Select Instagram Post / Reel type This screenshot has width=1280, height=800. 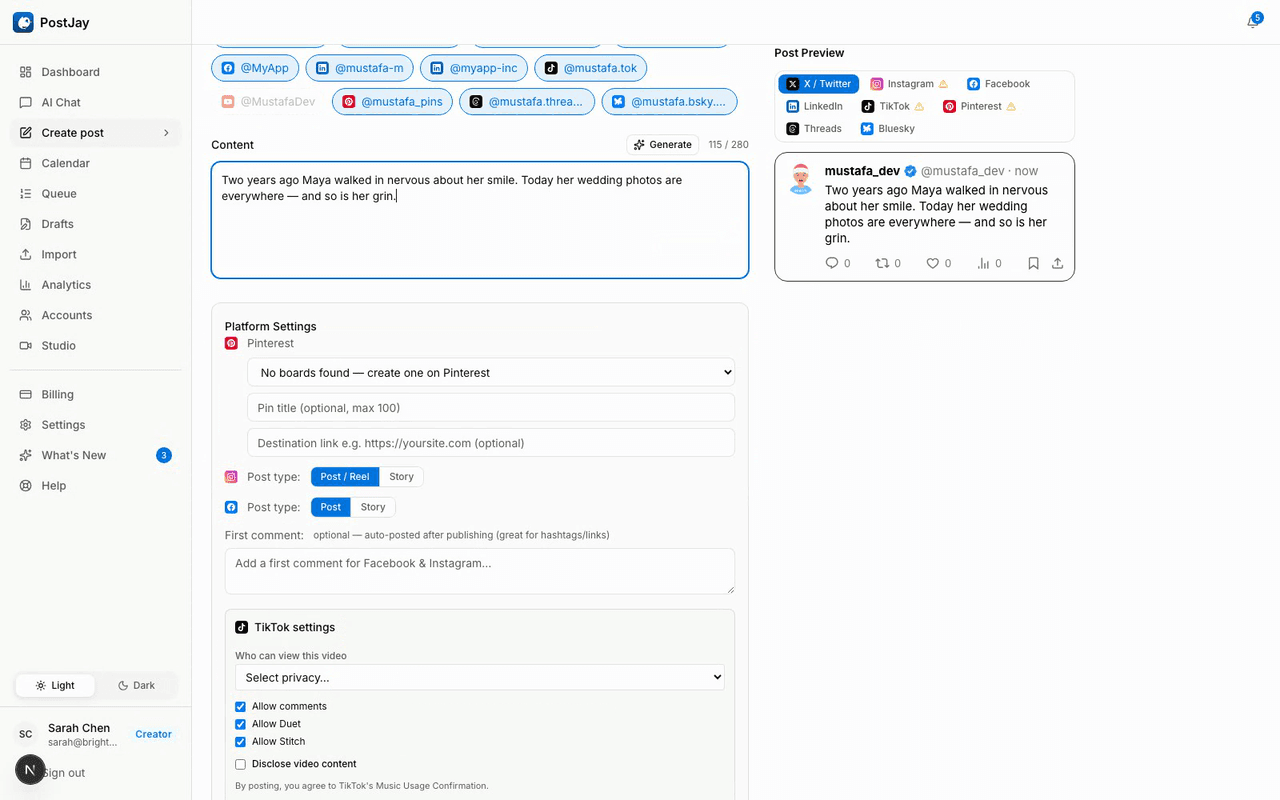click(345, 477)
